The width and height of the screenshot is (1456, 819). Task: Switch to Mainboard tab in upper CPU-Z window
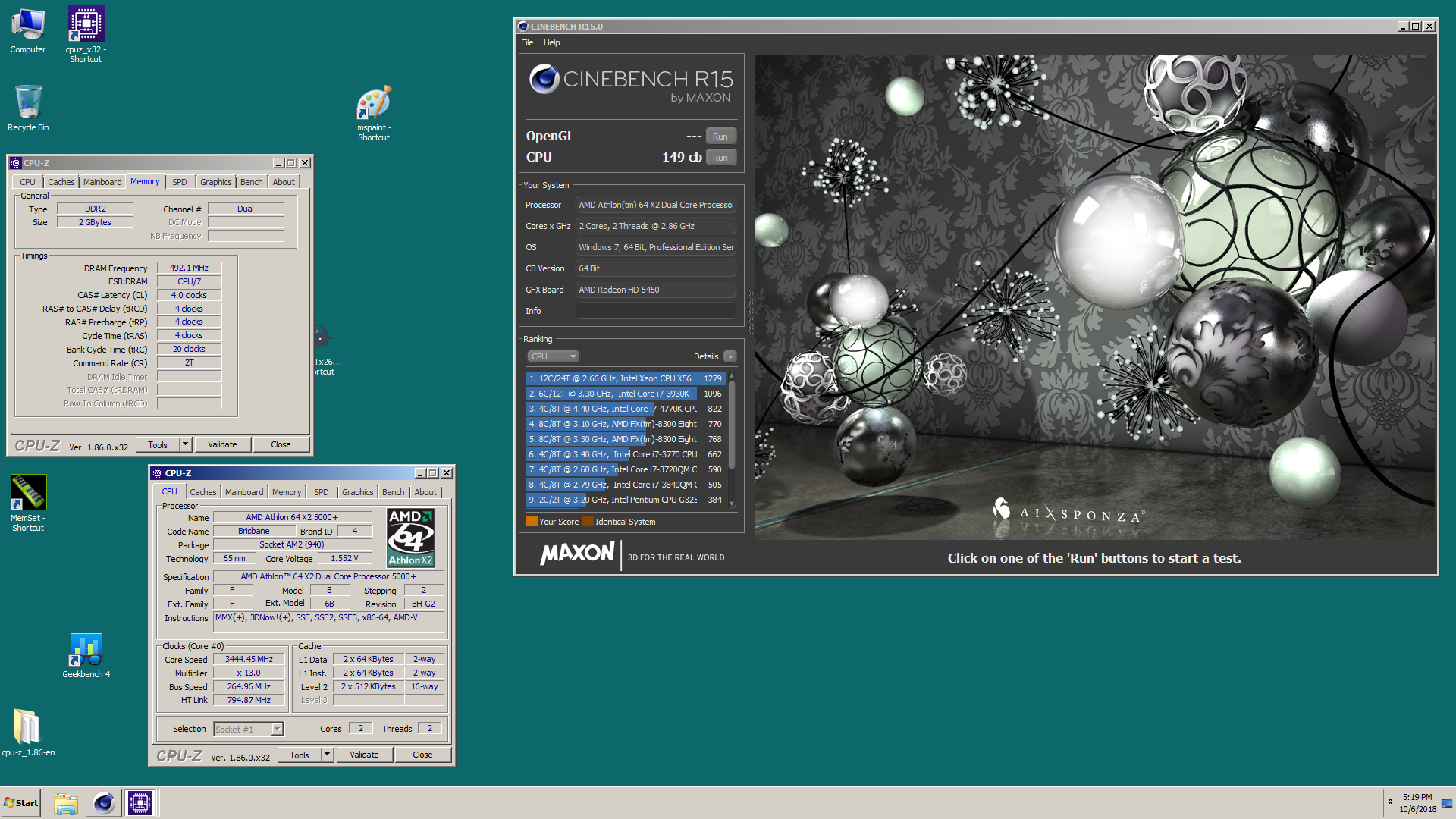pos(102,182)
